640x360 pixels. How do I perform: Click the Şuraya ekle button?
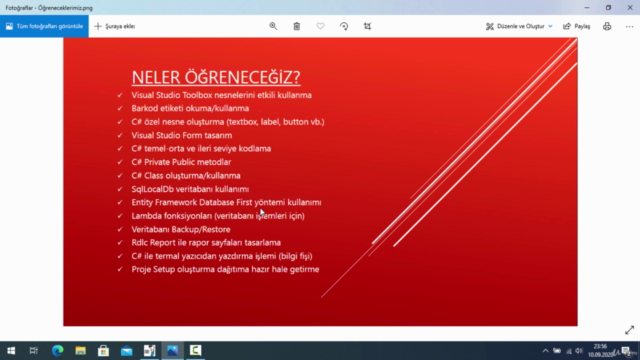115,26
